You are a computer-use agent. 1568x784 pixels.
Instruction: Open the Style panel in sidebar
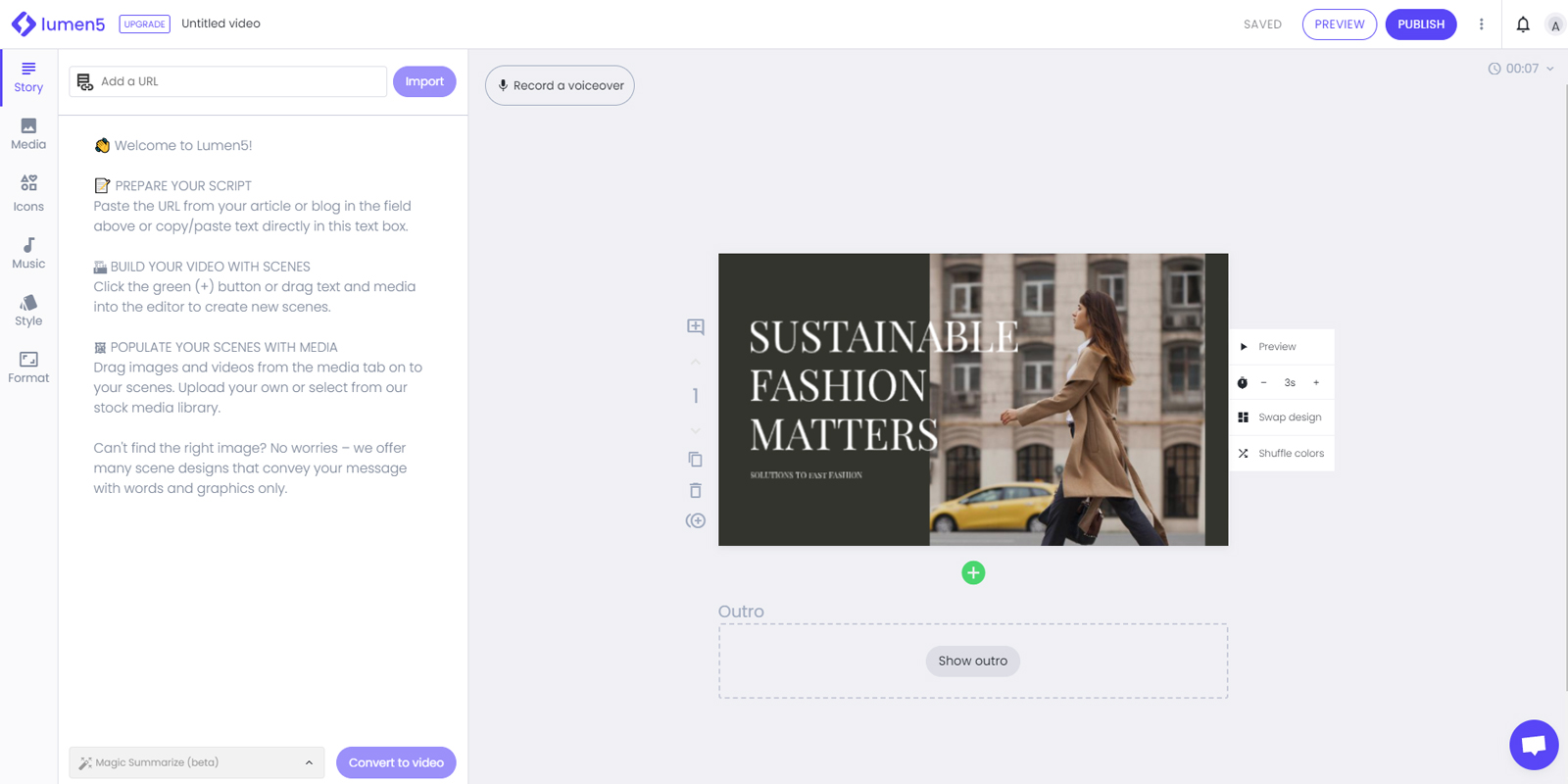click(x=28, y=310)
